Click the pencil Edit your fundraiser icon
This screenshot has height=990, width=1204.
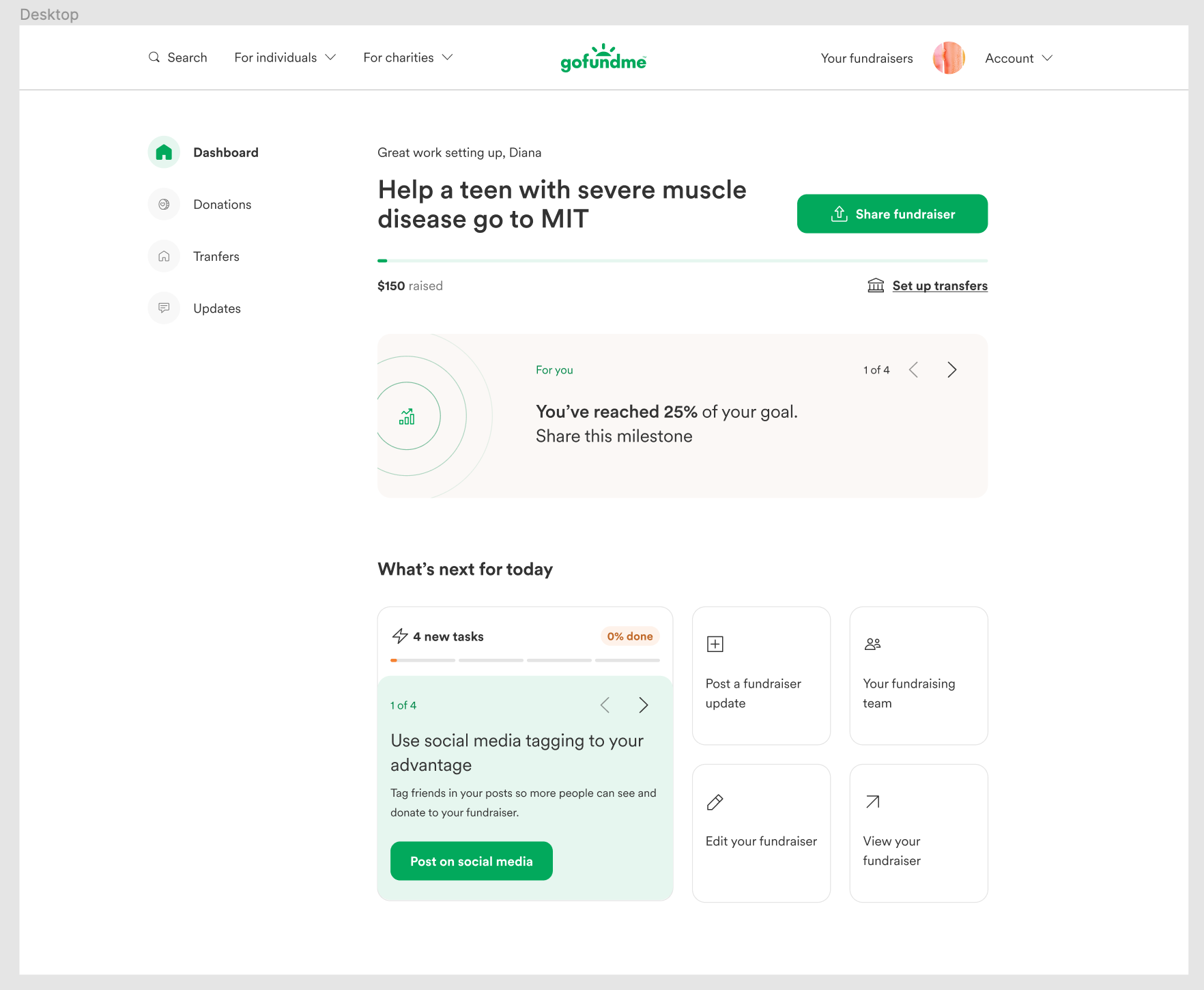[x=715, y=802]
